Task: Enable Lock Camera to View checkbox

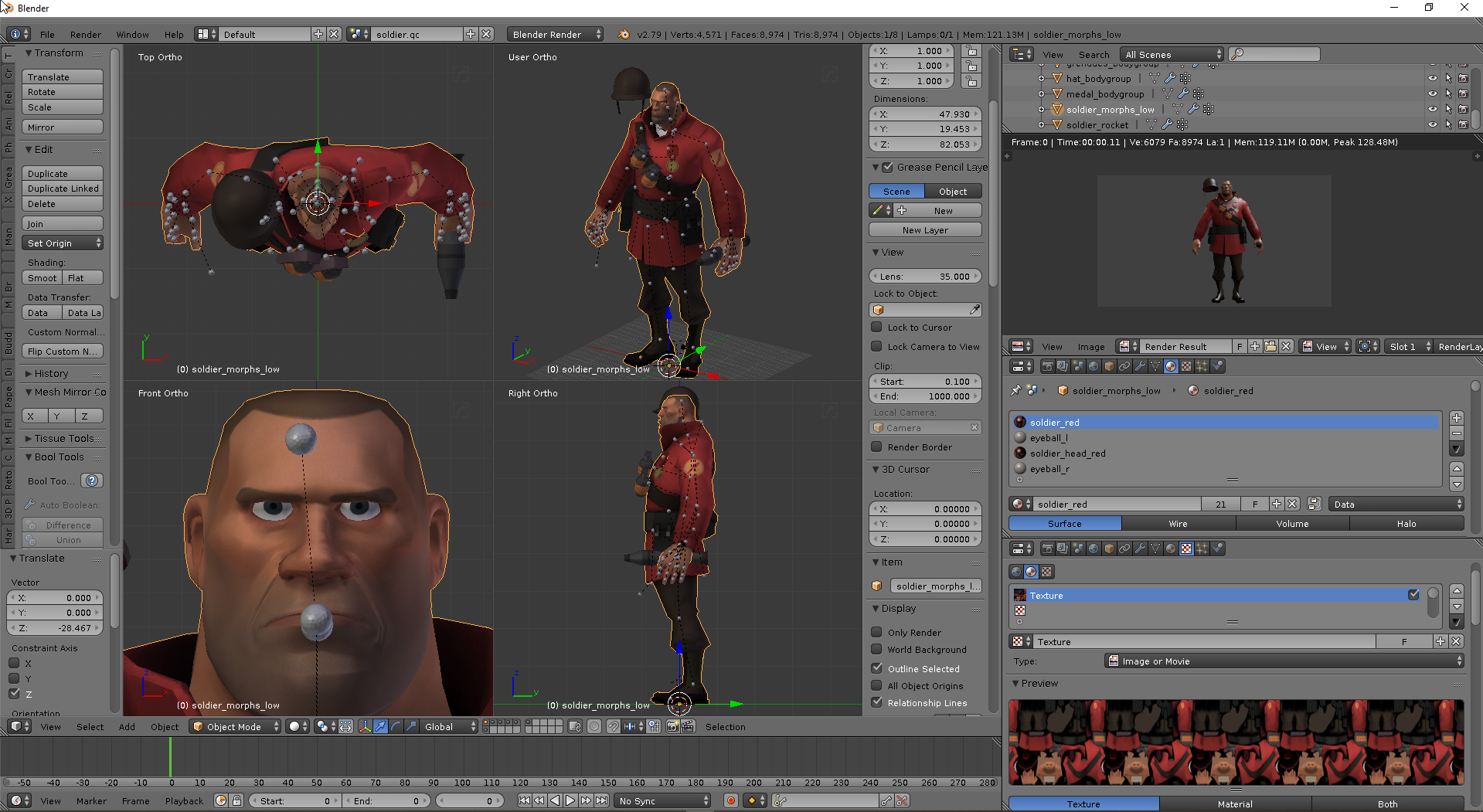Action: click(x=876, y=346)
